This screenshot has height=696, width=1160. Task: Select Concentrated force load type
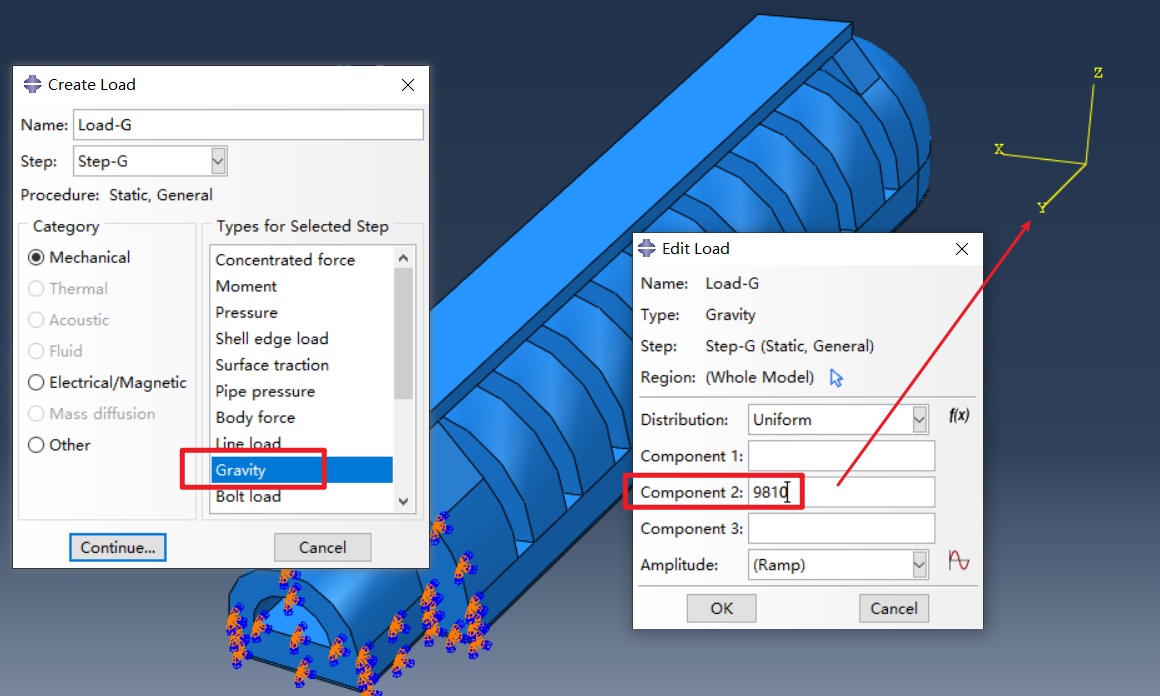pos(284,259)
